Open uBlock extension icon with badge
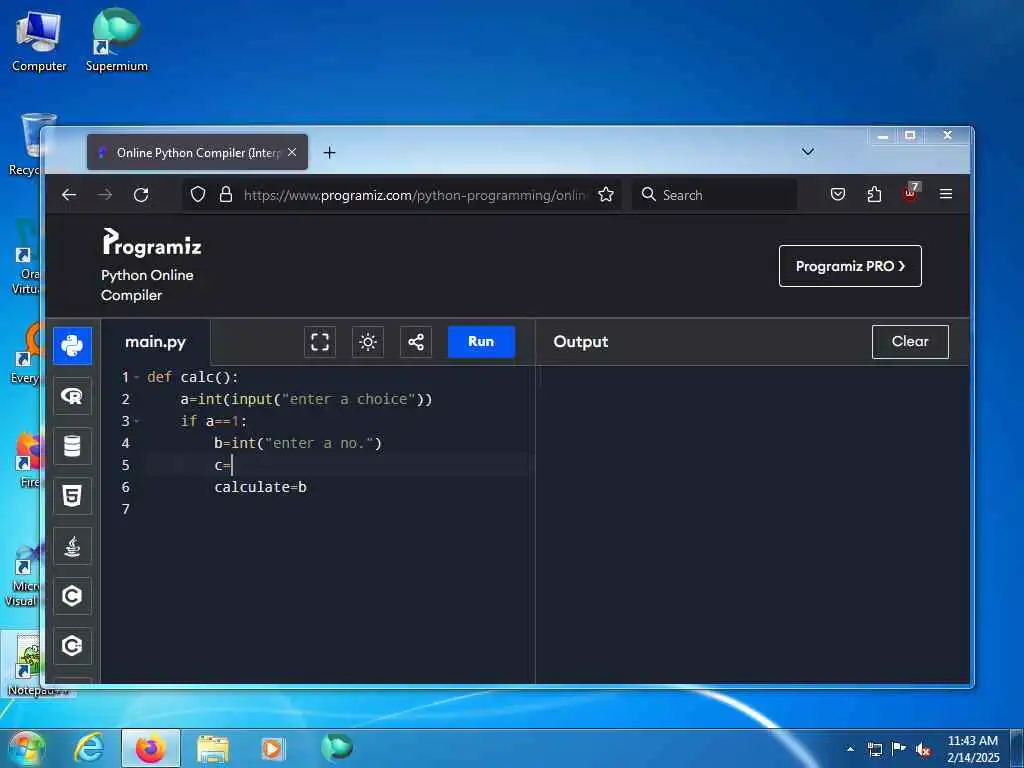The height and width of the screenshot is (768, 1024). click(x=910, y=193)
